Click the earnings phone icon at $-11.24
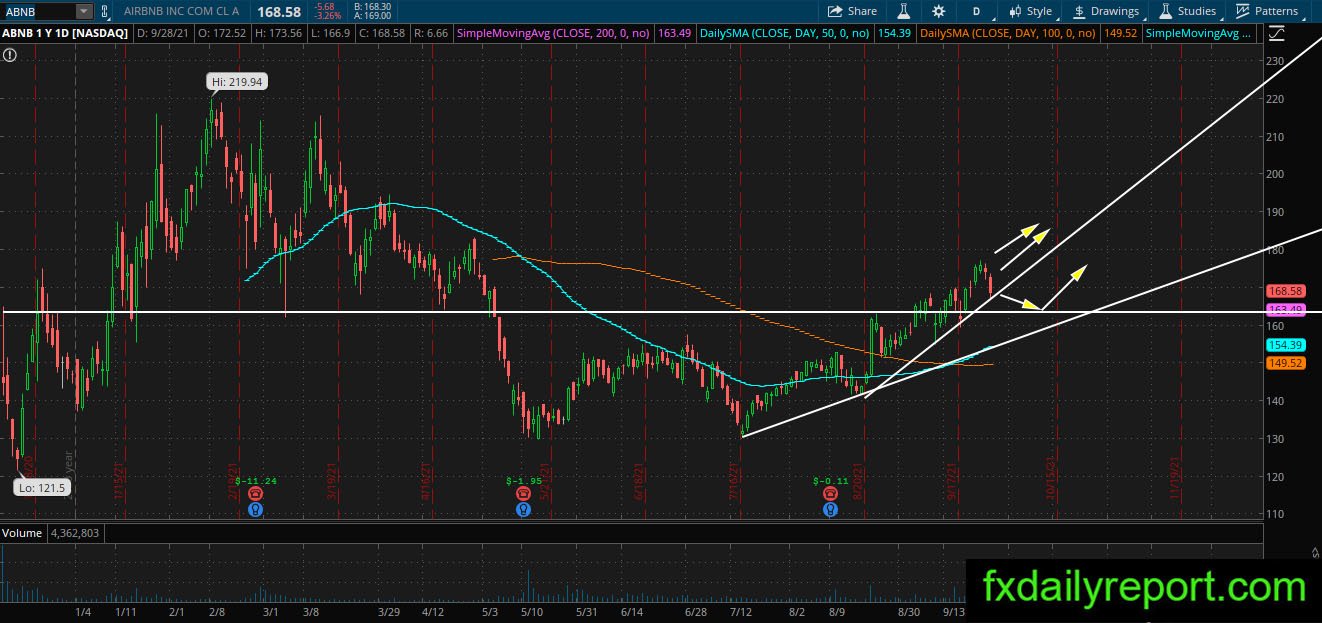 point(256,494)
